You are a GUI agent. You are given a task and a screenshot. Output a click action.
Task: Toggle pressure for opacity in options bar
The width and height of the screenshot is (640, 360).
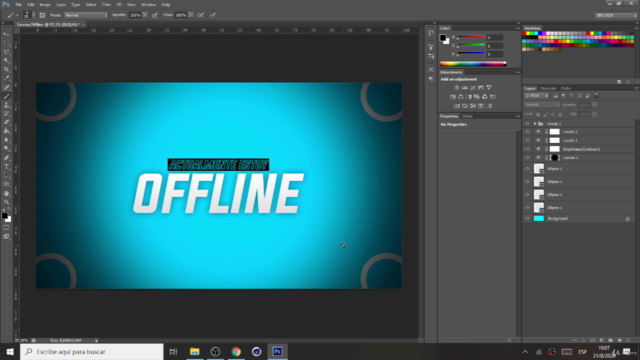(155, 15)
